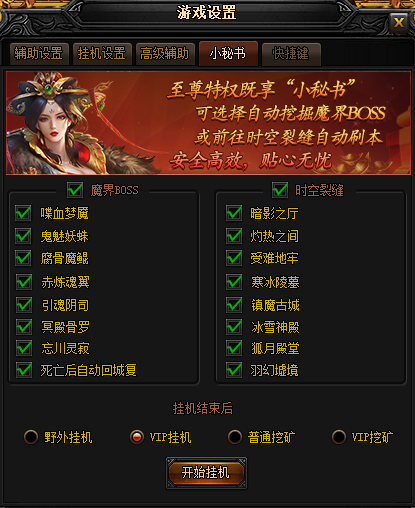Pick the VIP挖矿 radio button

339,437
